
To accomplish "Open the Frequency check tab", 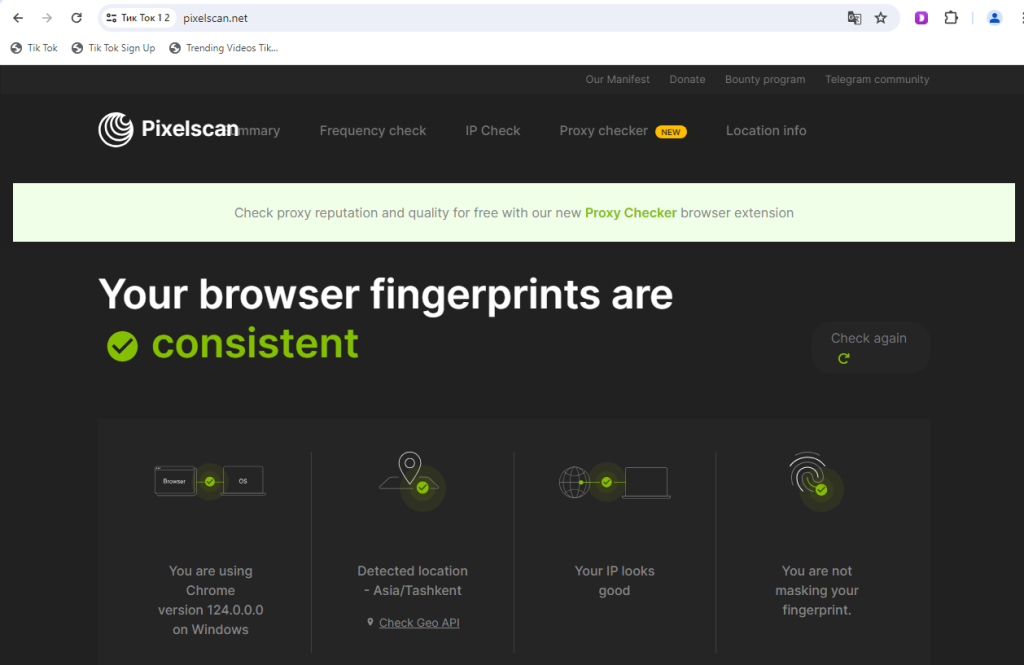I will [x=373, y=131].
